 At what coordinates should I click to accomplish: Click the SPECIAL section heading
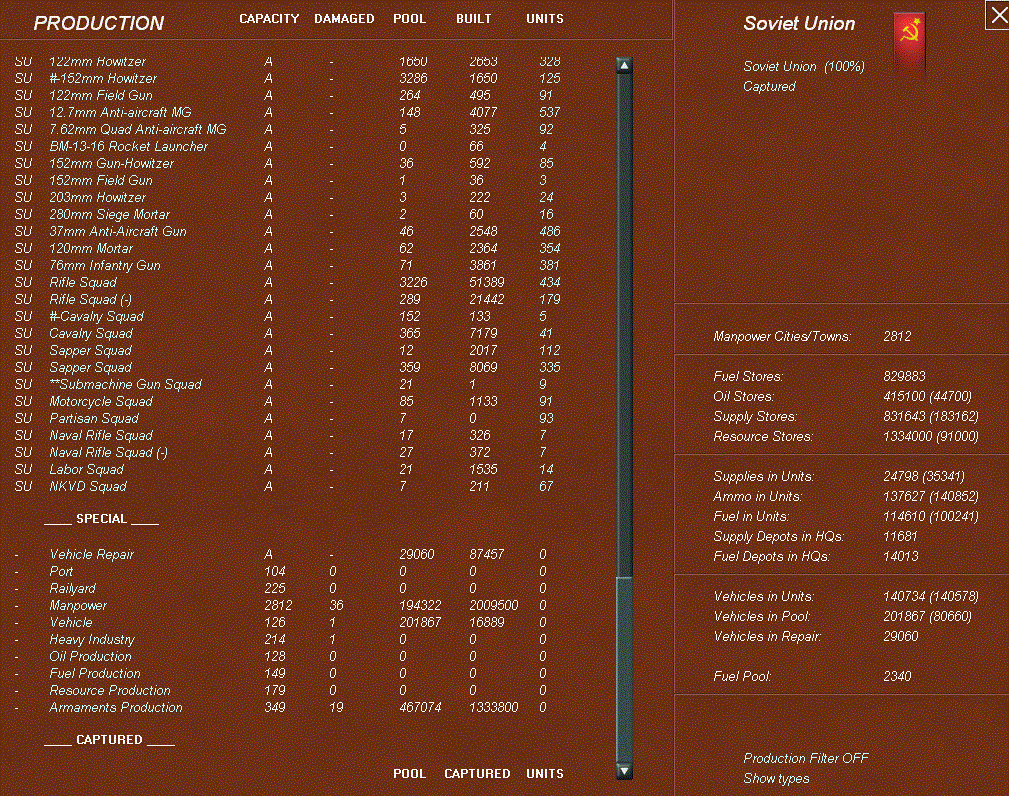(101, 519)
